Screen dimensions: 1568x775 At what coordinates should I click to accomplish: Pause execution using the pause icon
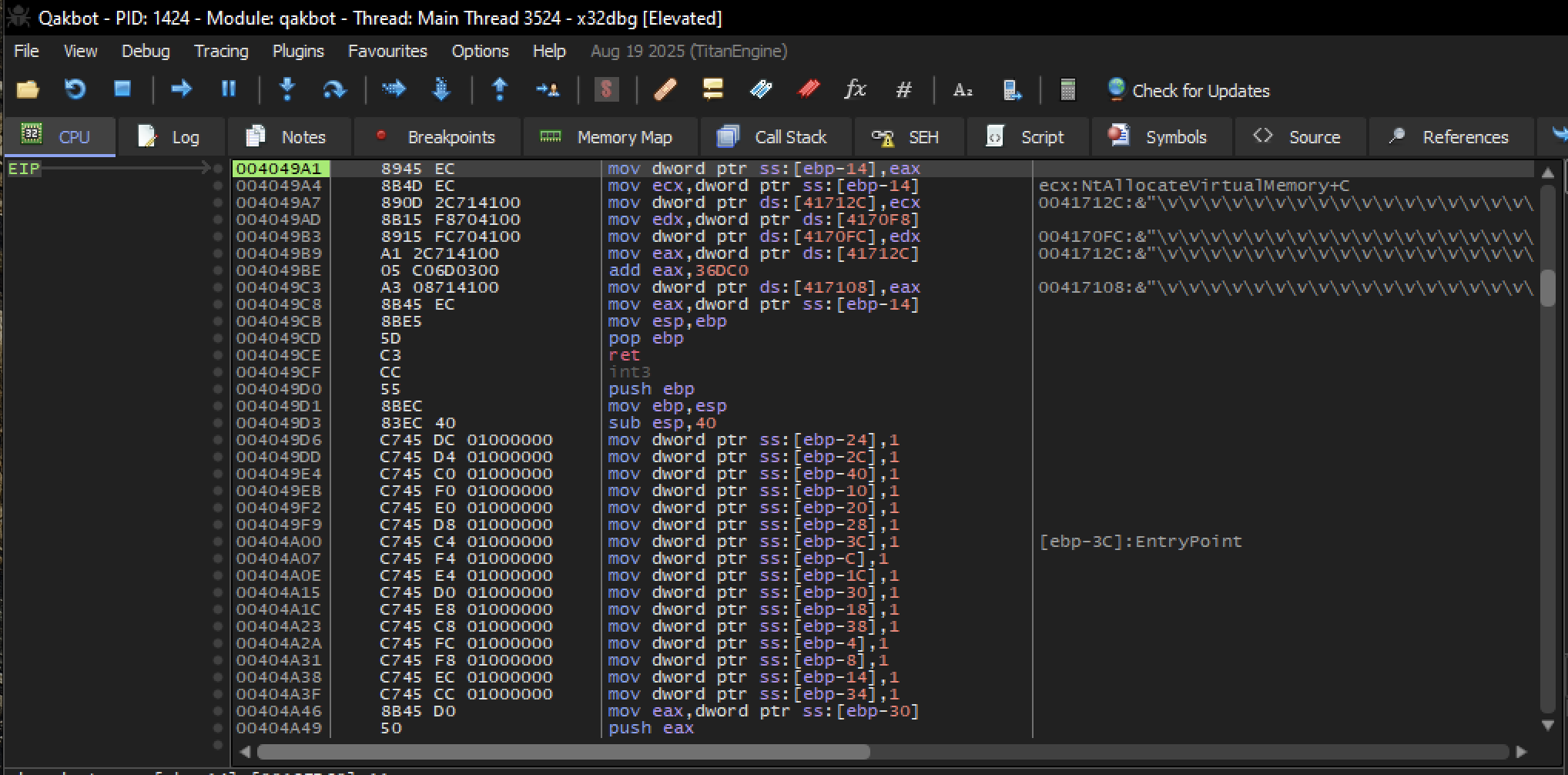229,89
